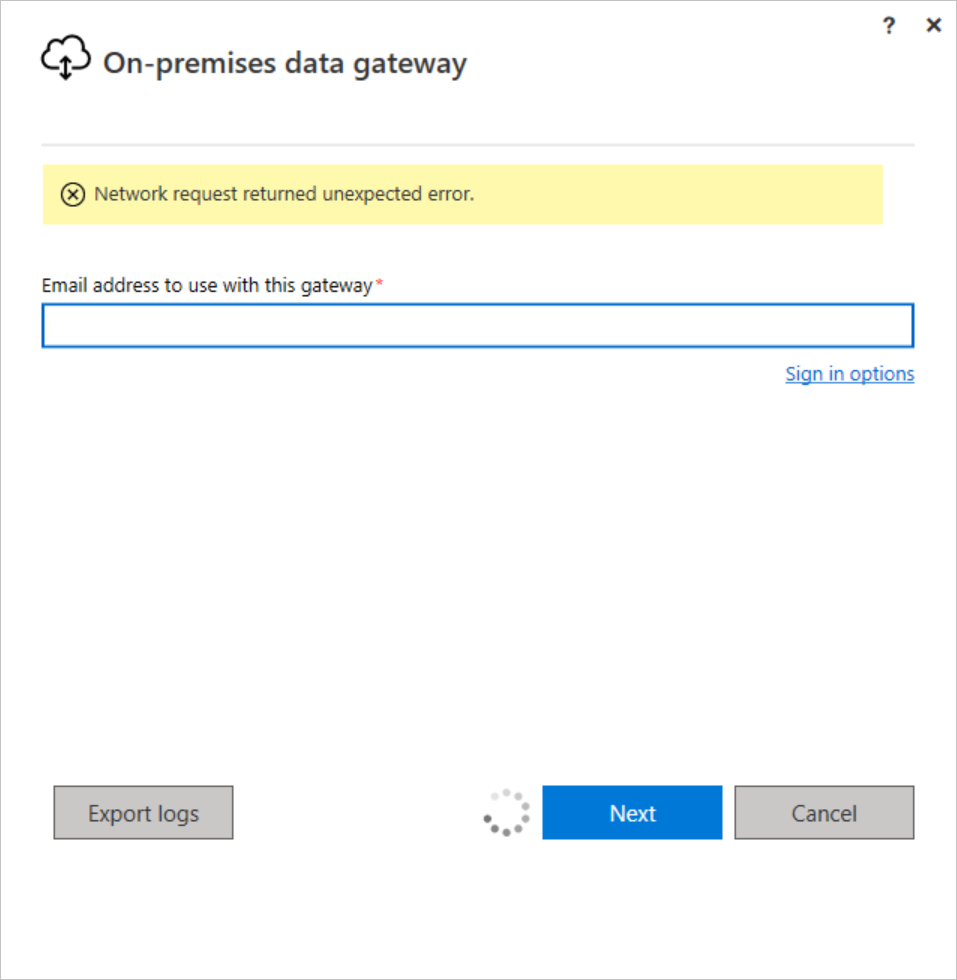Click the loading spinner indicator
This screenshot has width=957, height=980.
pos(505,812)
